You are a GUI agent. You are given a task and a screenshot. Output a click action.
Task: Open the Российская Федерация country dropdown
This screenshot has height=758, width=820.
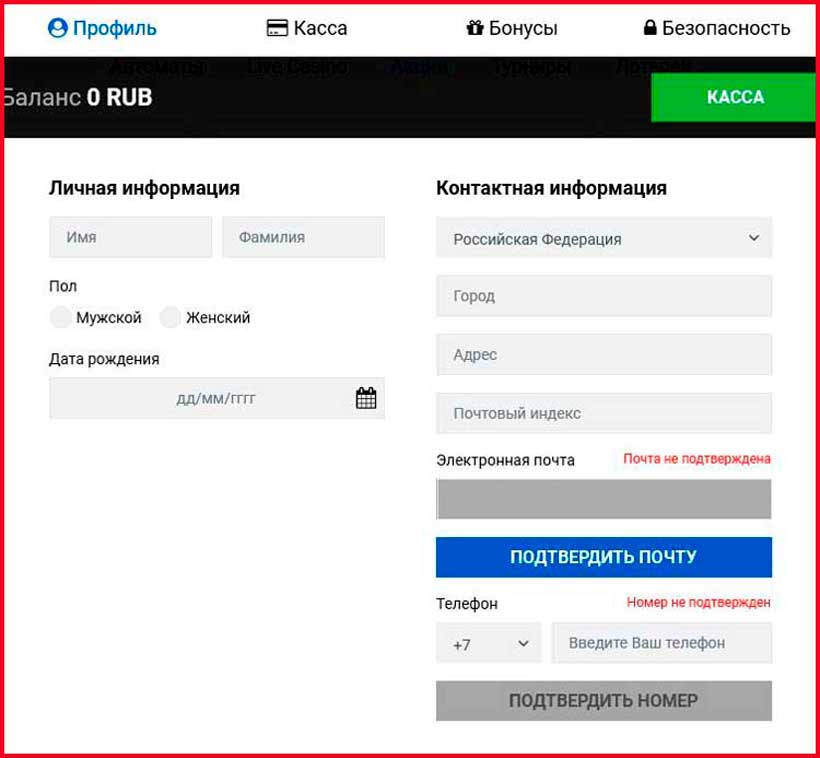coord(603,239)
